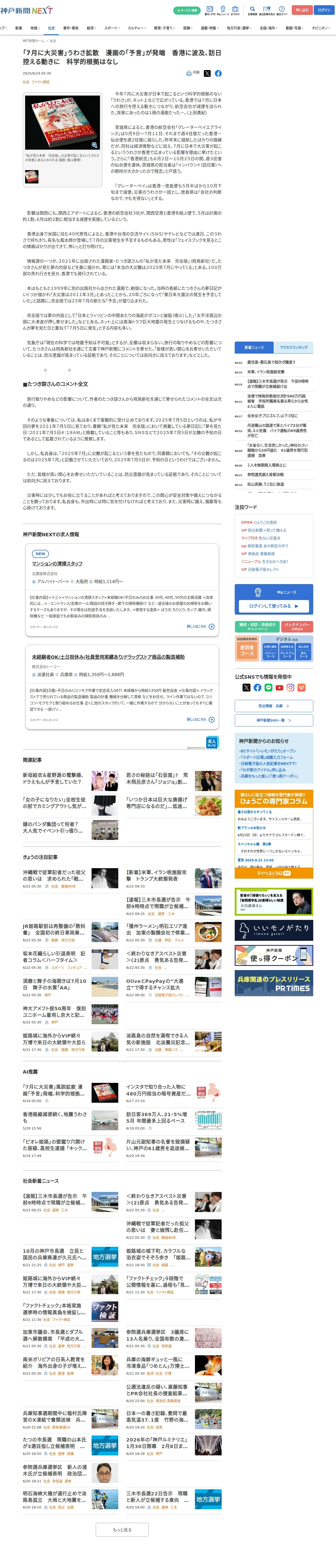Click the 求人ボックス sponsor logo
The image size is (336, 1568).
click(x=212, y=742)
